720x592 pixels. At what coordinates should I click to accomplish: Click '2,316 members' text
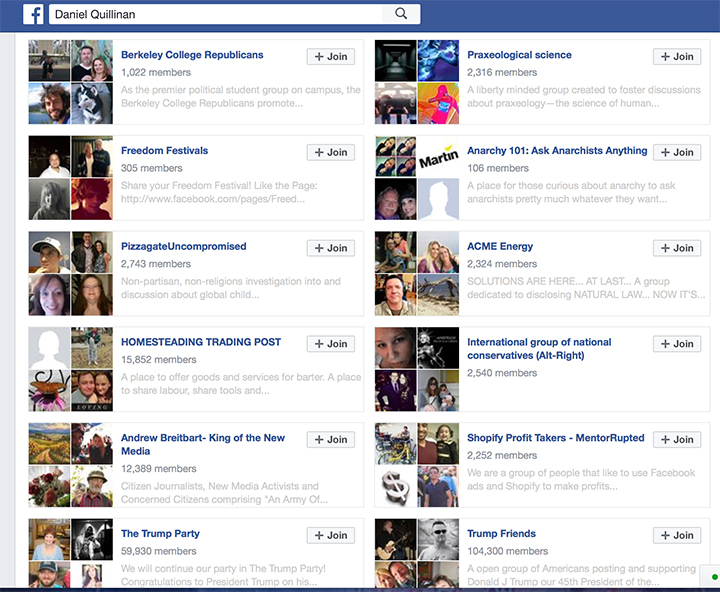coord(502,72)
